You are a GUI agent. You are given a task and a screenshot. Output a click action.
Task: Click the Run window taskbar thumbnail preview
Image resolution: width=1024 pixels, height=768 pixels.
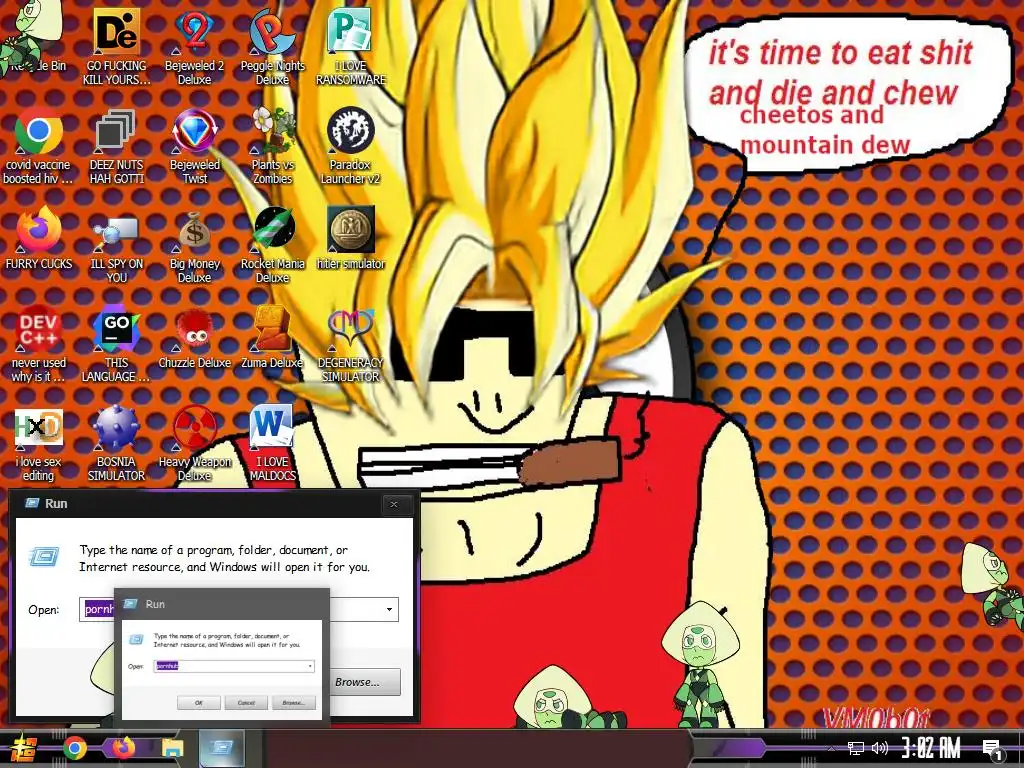[x=221, y=658]
